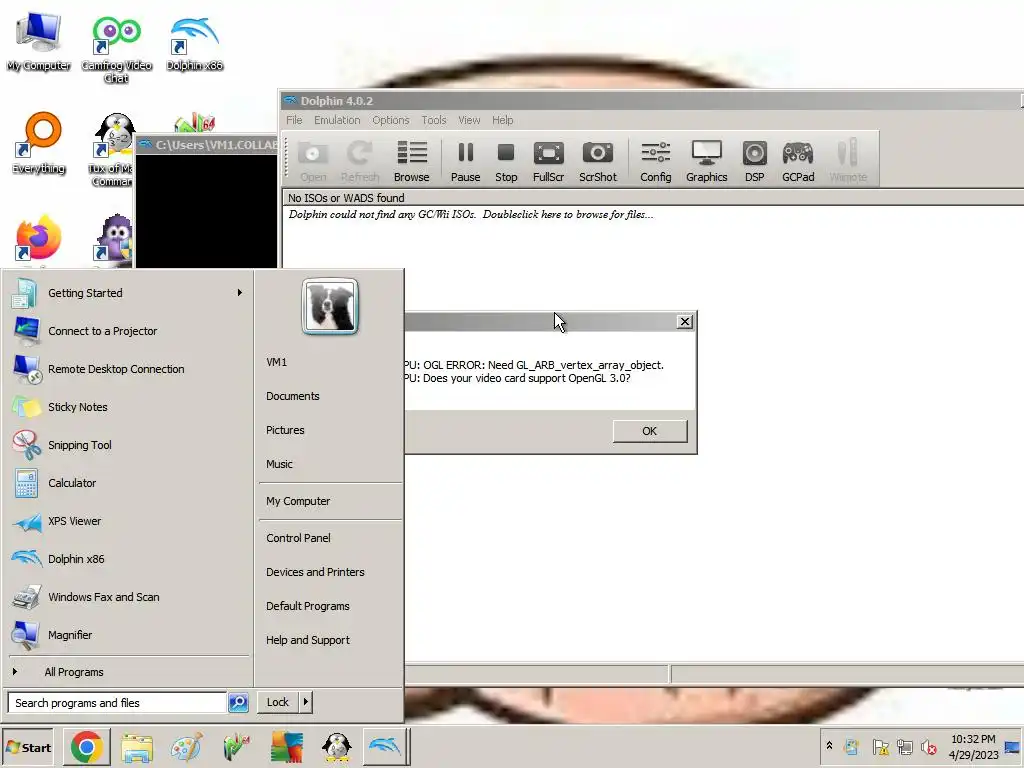Show hidden tray icons arrow
This screenshot has height=768, width=1024.
pos(829,746)
